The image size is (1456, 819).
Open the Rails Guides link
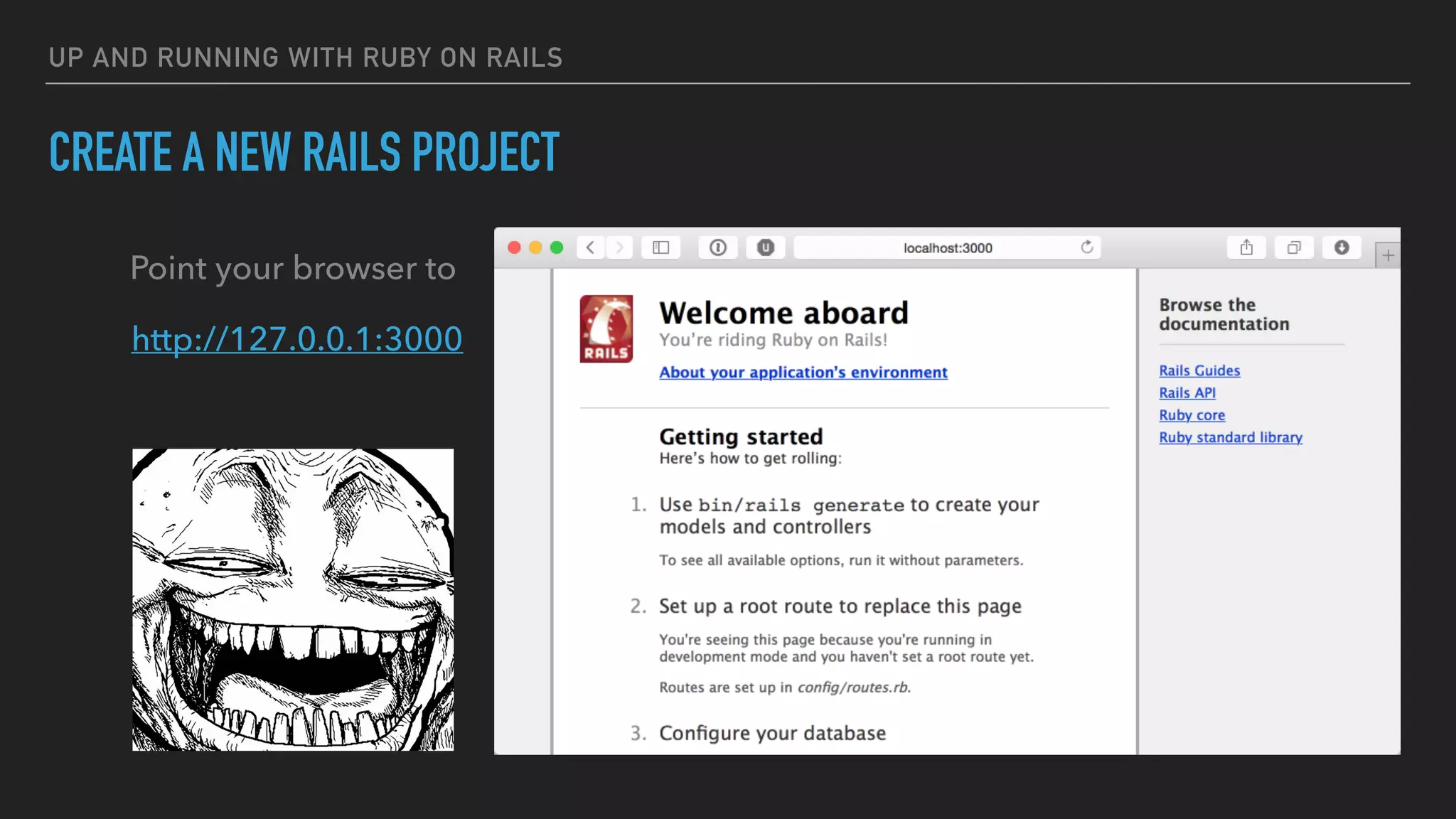[1199, 370]
